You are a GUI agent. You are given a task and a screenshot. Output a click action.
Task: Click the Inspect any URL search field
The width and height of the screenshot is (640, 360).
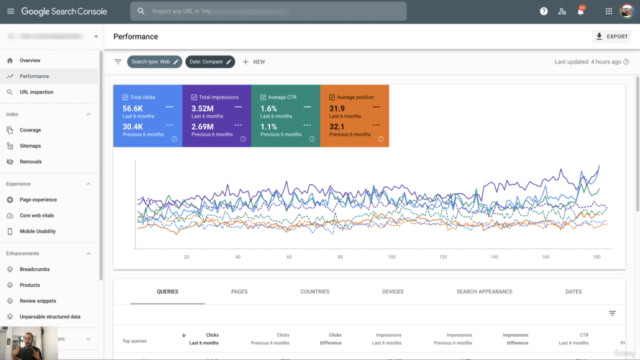pos(268,11)
